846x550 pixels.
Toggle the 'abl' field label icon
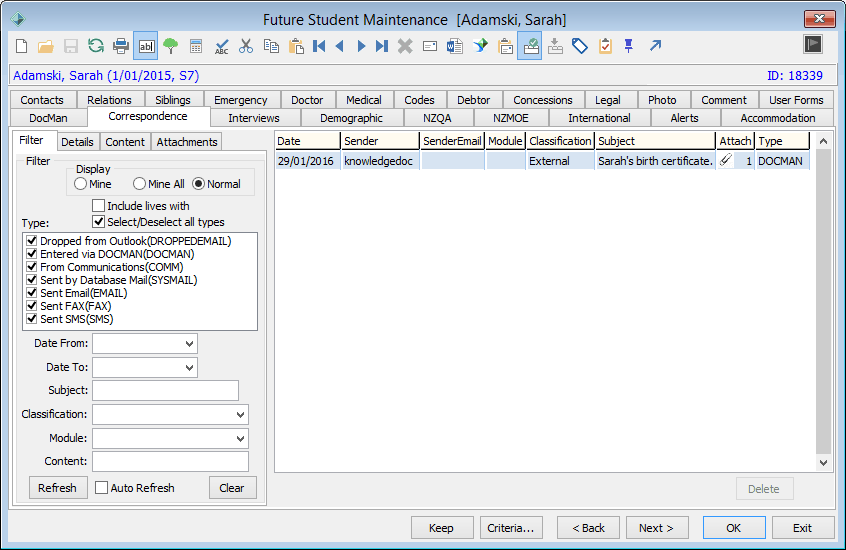pos(146,46)
